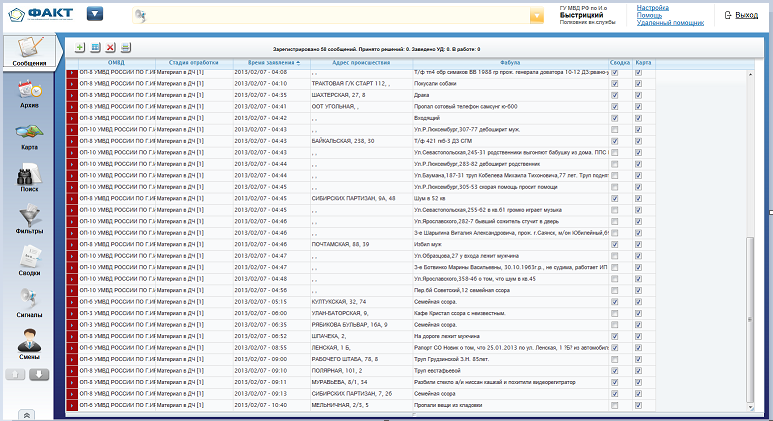This screenshot has height=421, width=773.
Task: Toggle Карта checkbox for Драка row
Action: 638,94
